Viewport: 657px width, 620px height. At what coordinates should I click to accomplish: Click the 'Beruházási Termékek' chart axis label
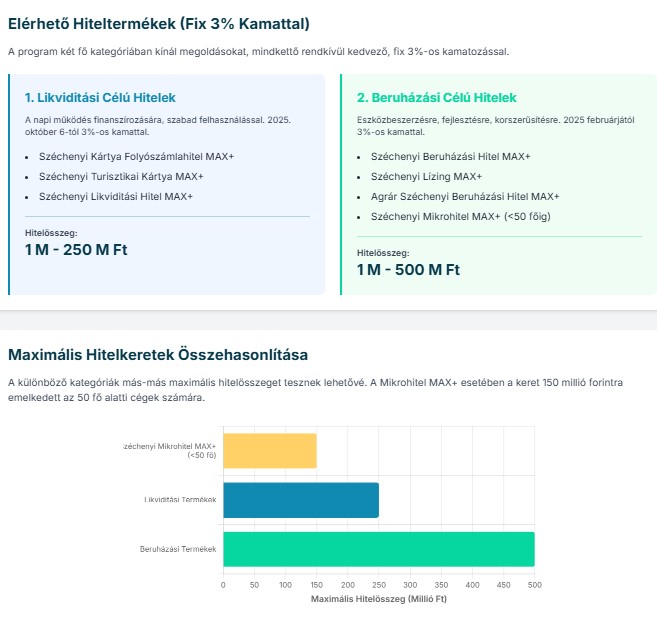pyautogui.click(x=178, y=549)
